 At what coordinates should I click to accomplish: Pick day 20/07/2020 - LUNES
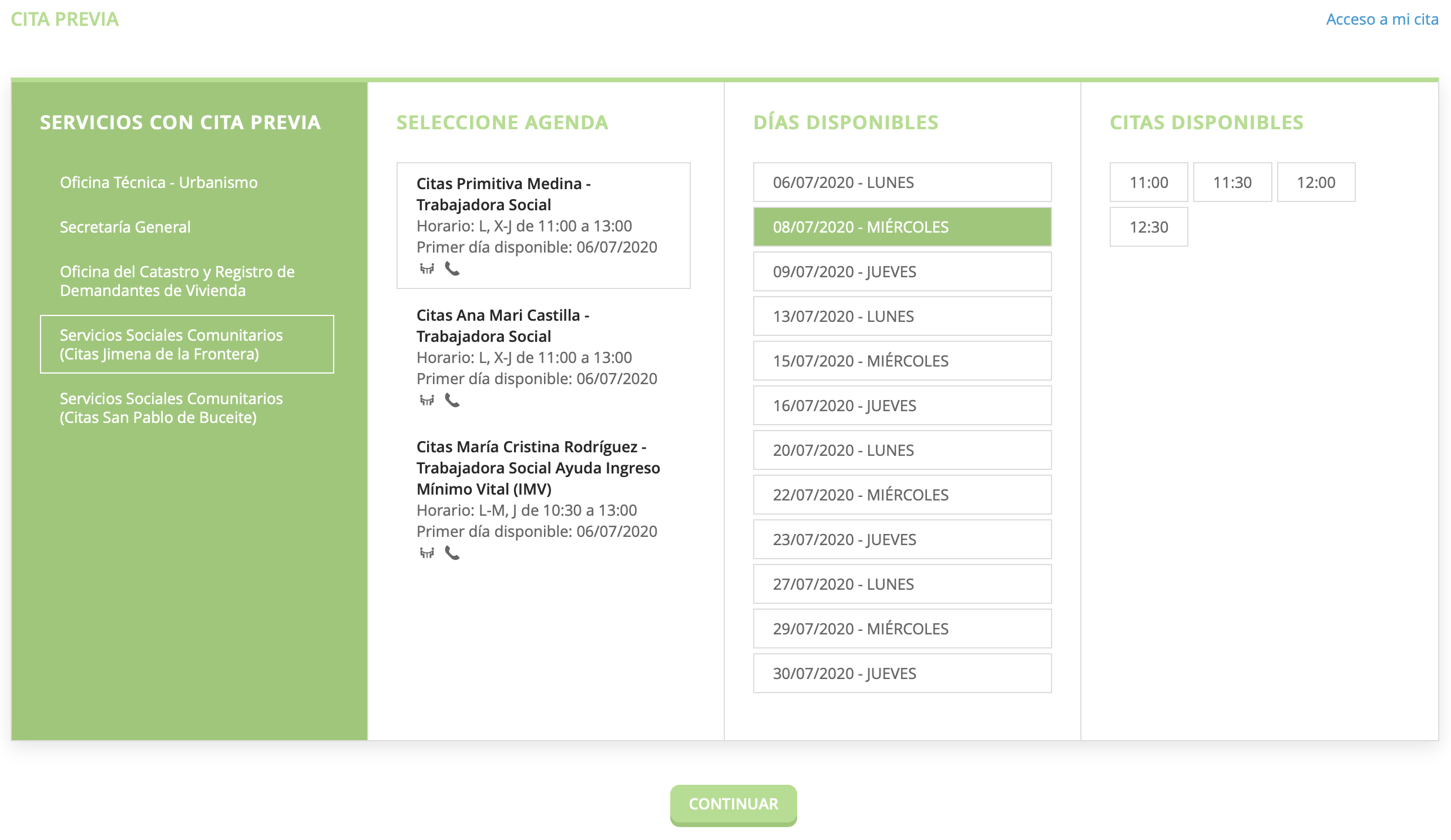point(902,450)
